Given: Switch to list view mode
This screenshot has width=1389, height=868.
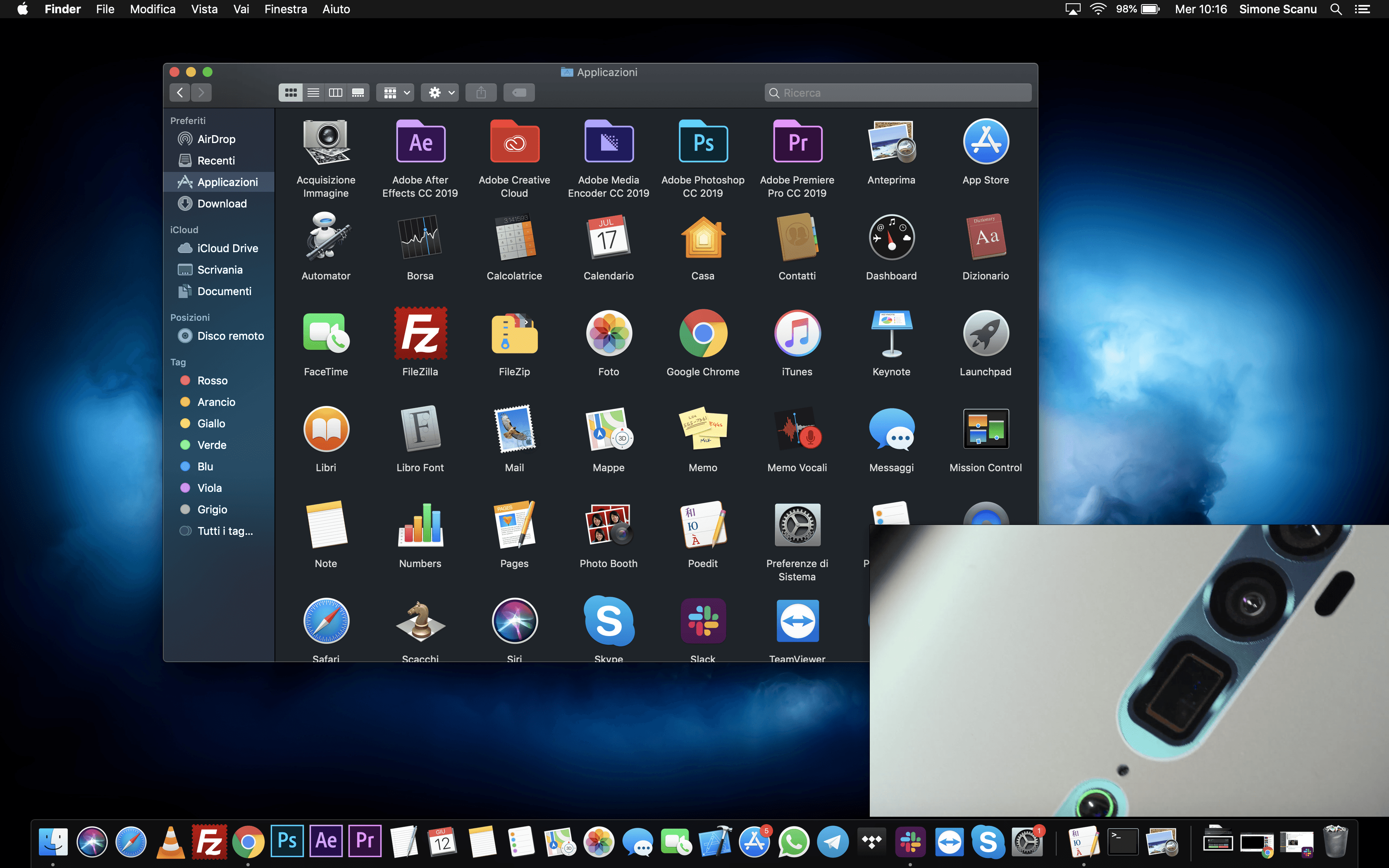Looking at the screenshot, I should coord(313,93).
